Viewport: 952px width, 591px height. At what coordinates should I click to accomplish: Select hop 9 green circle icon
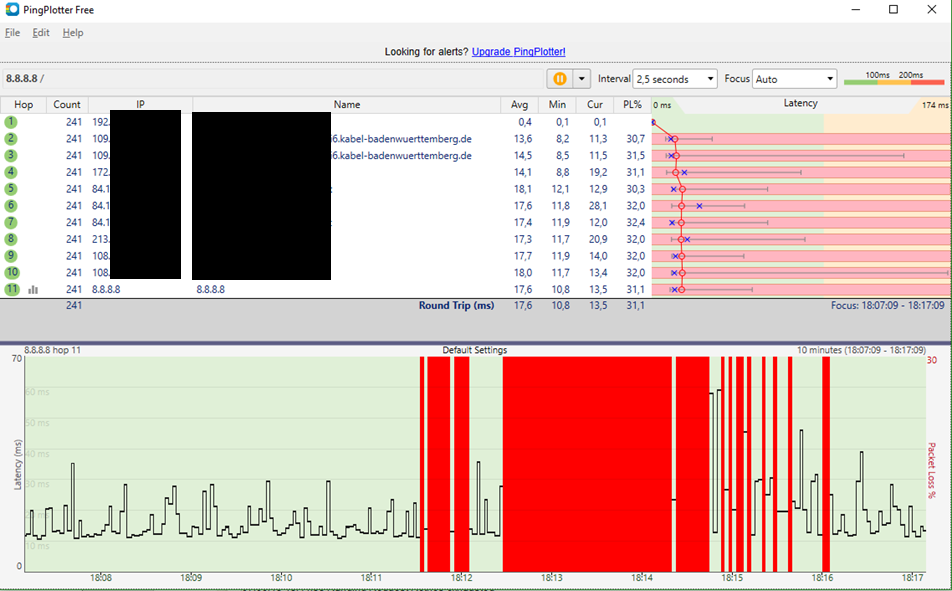pos(11,256)
